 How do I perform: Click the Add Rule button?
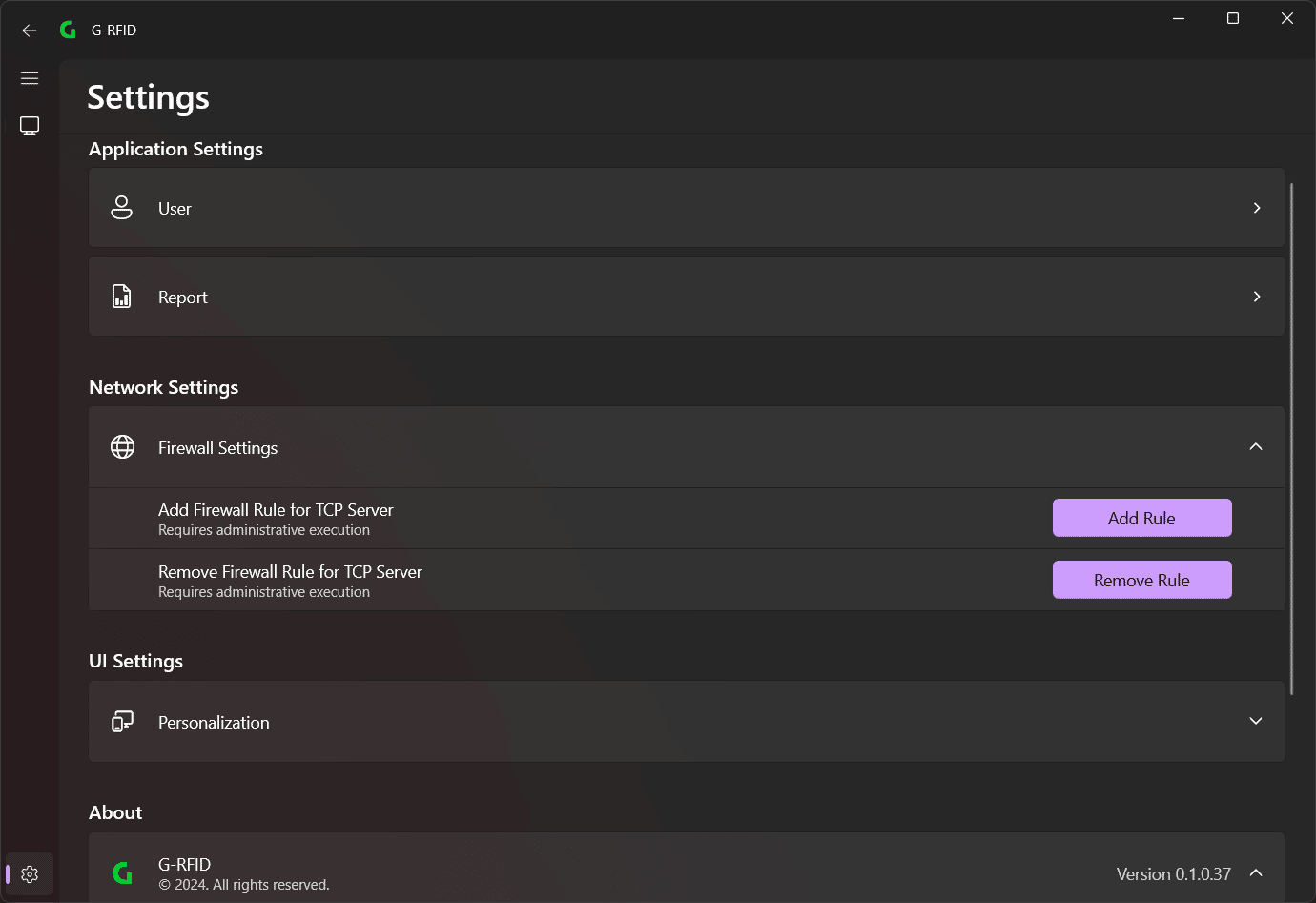[1142, 518]
